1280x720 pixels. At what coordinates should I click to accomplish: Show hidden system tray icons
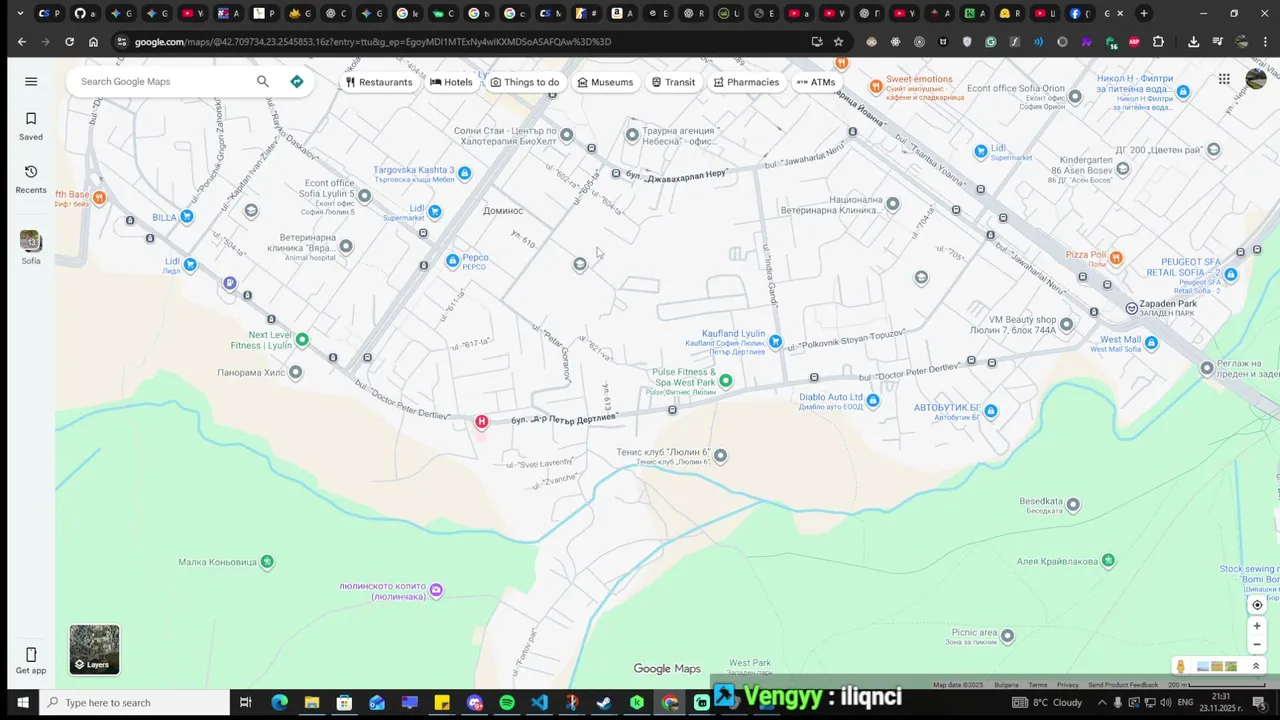click(1100, 703)
